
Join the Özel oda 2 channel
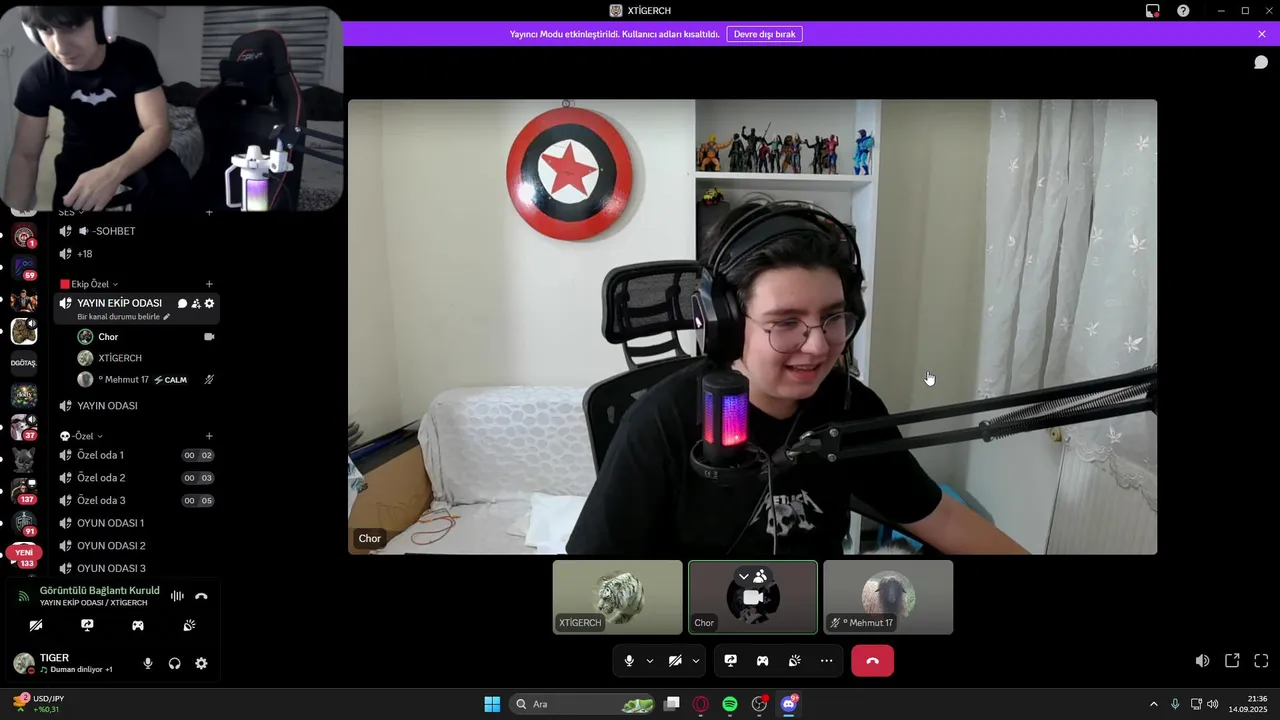136,478
